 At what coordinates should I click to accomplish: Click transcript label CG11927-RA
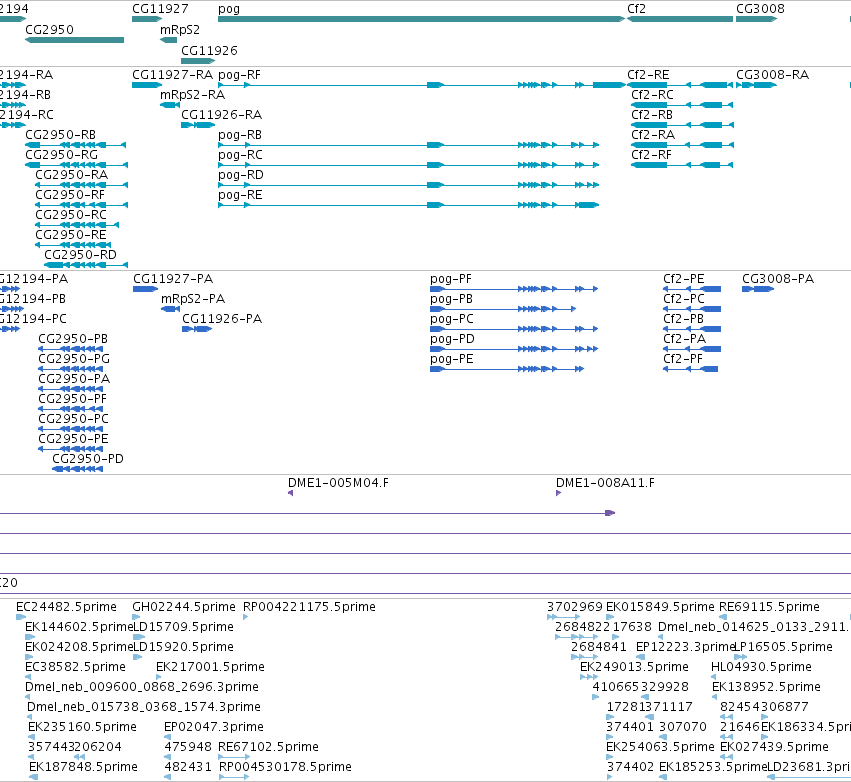tap(173, 75)
